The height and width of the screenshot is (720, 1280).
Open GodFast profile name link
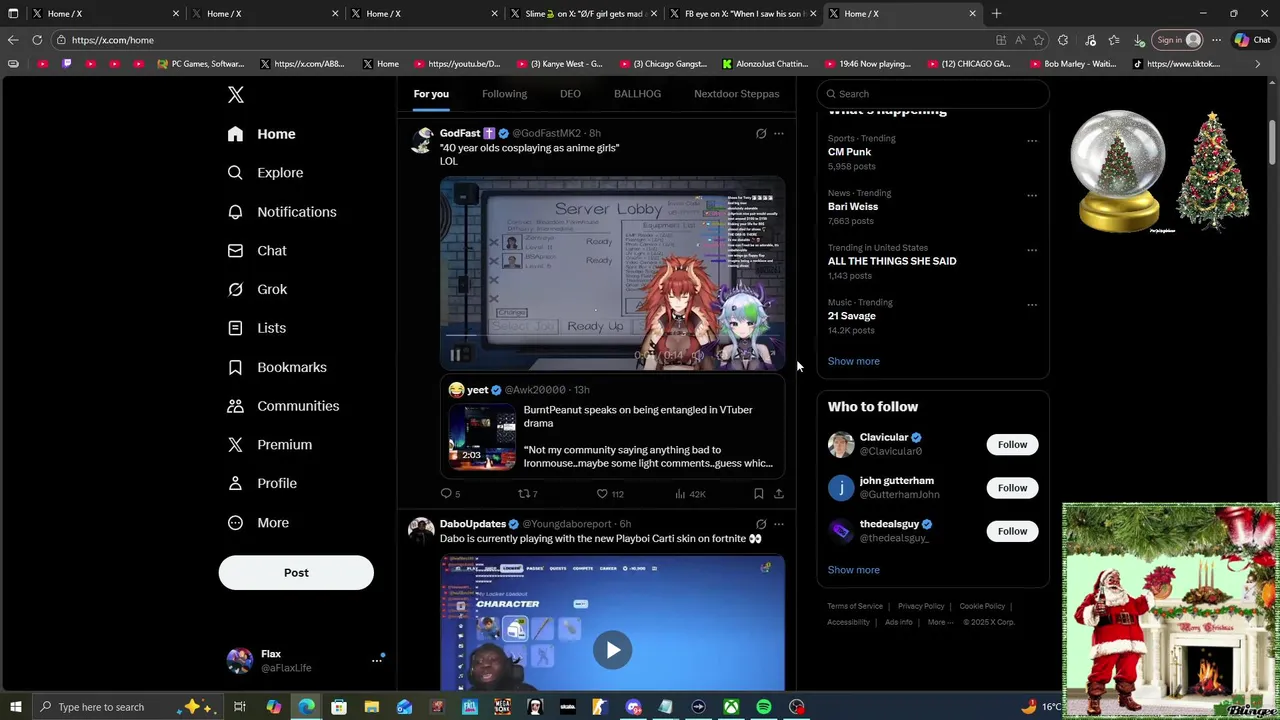(460, 134)
